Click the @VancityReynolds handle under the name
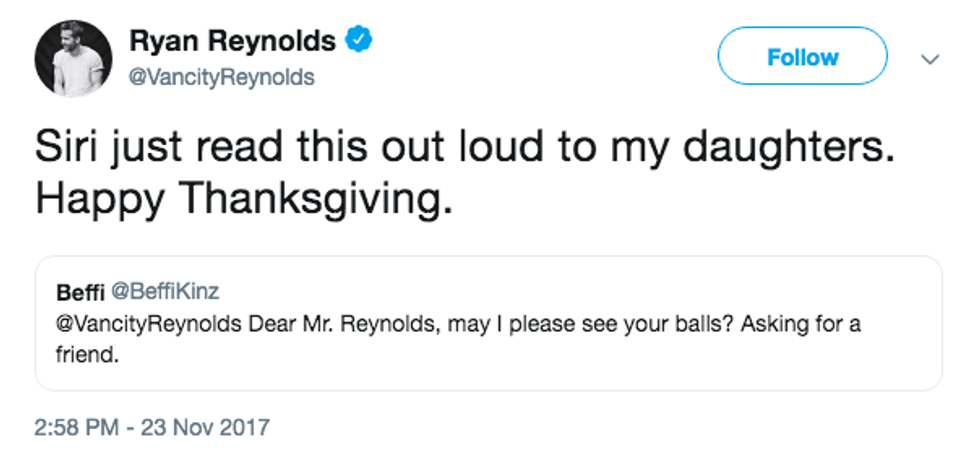This screenshot has width=980, height=456. [221, 77]
